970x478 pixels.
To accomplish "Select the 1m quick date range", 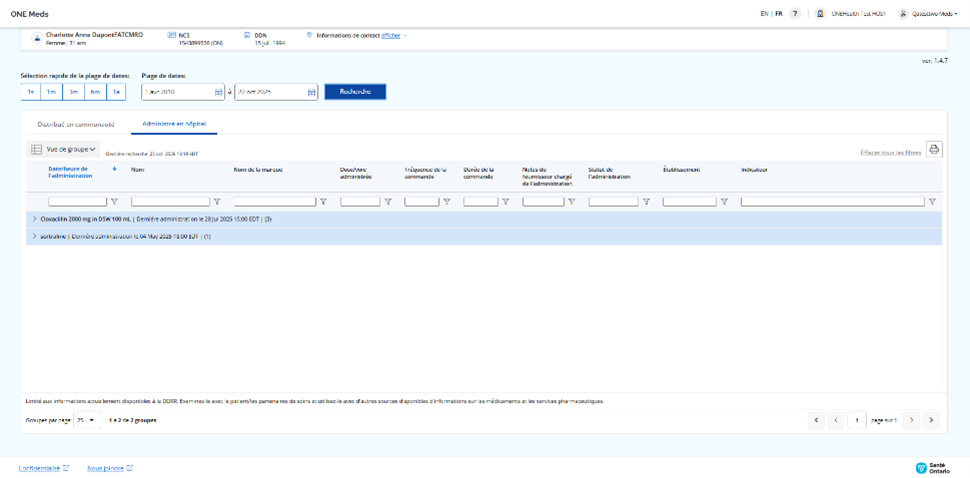I will (52, 92).
